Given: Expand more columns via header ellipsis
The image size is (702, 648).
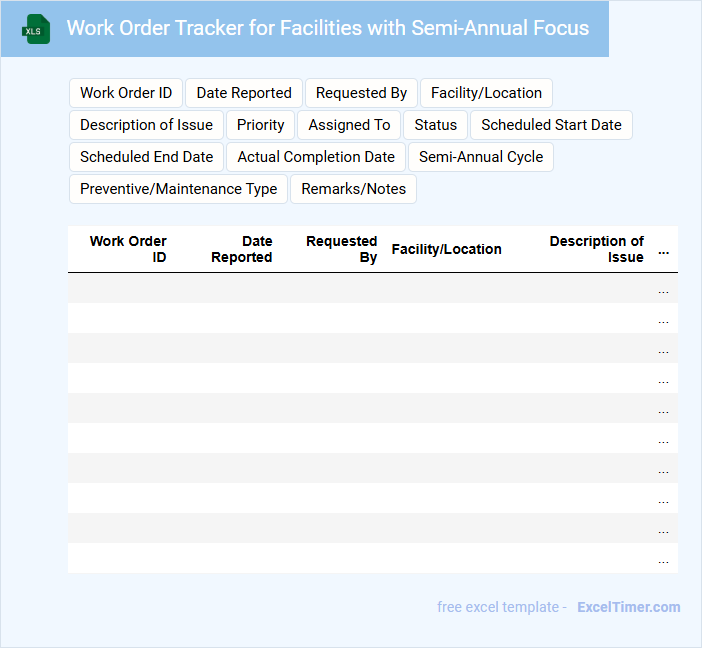Looking at the screenshot, I should click(x=663, y=251).
